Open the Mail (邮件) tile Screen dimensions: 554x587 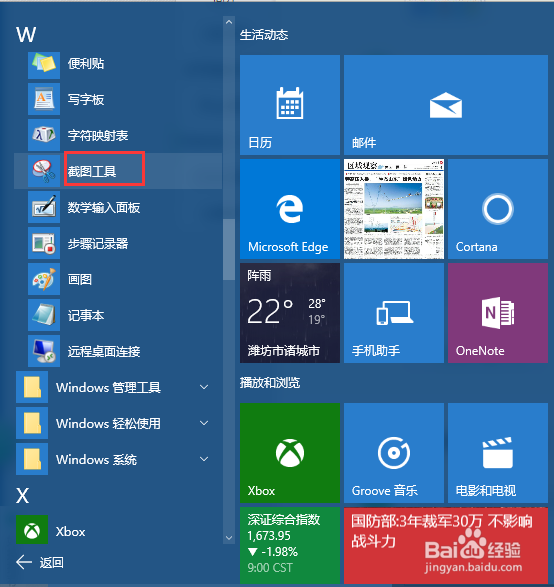(x=446, y=105)
